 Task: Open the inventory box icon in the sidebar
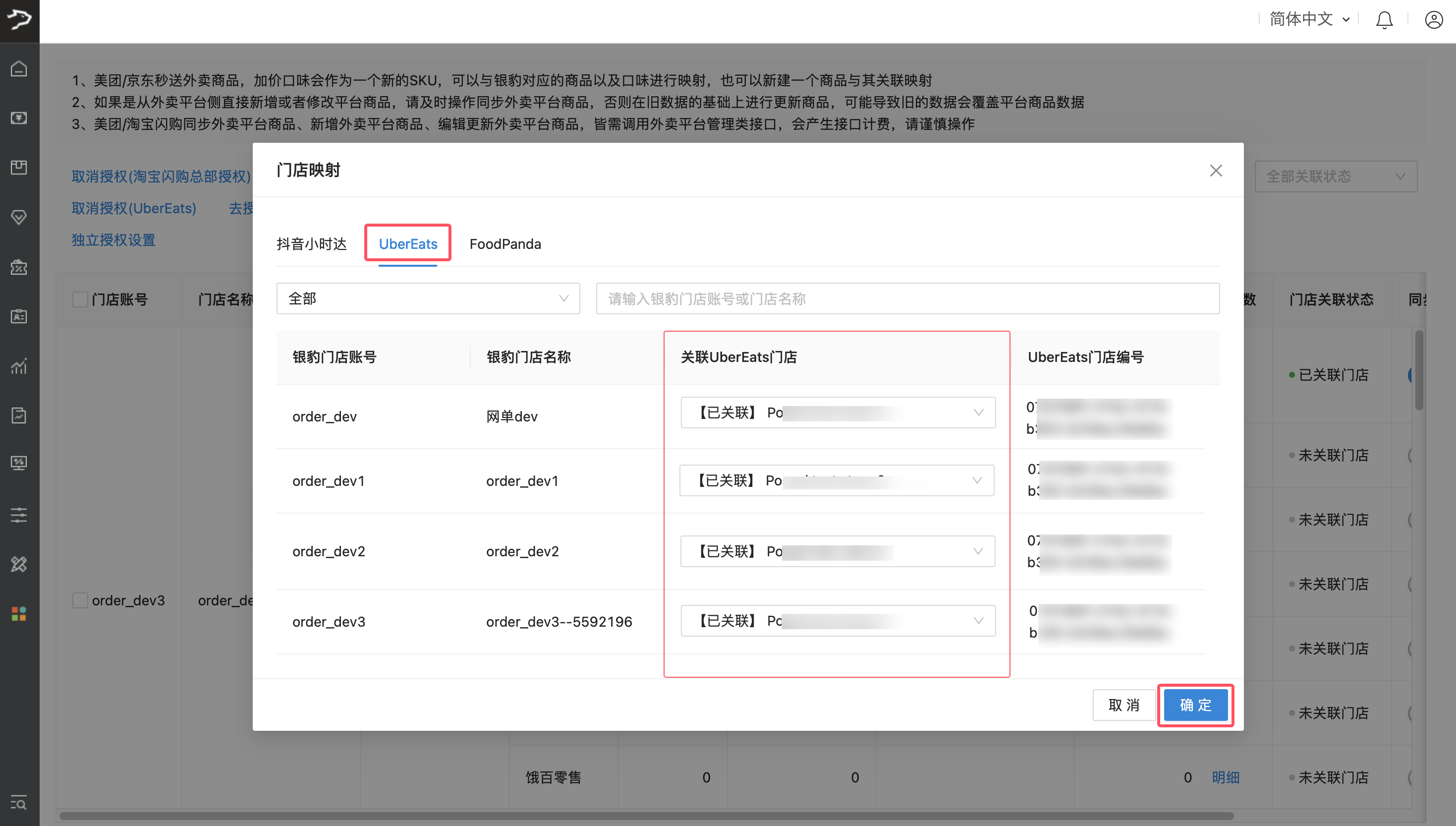pos(19,168)
